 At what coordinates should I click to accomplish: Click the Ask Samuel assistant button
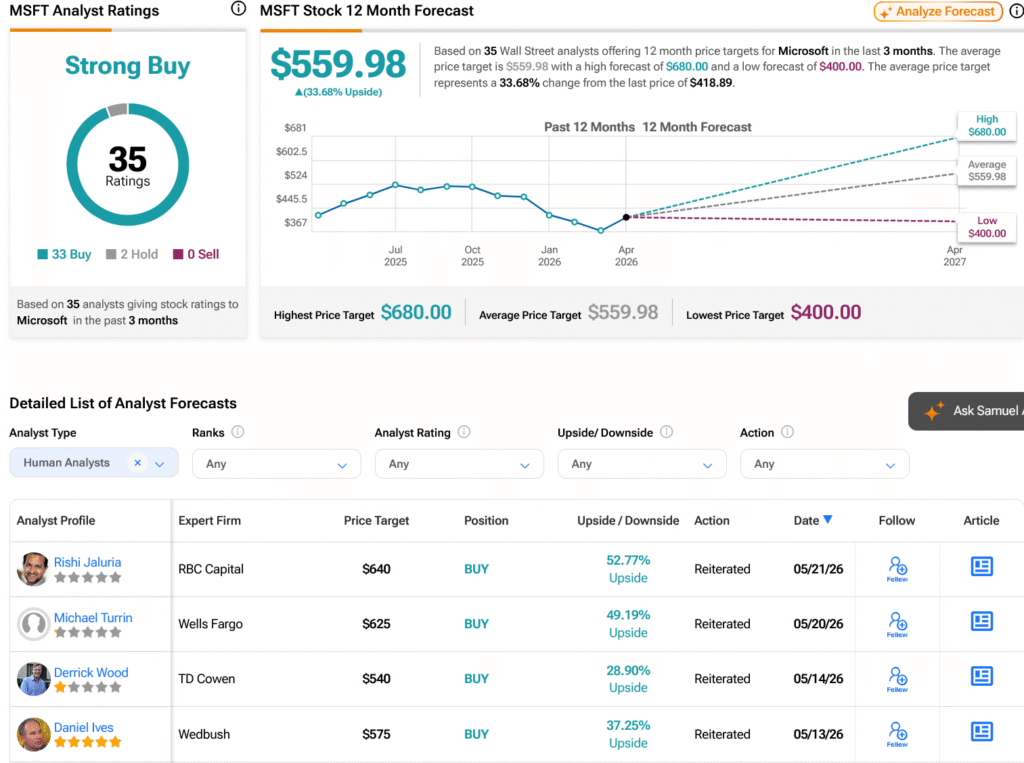pyautogui.click(x=968, y=411)
